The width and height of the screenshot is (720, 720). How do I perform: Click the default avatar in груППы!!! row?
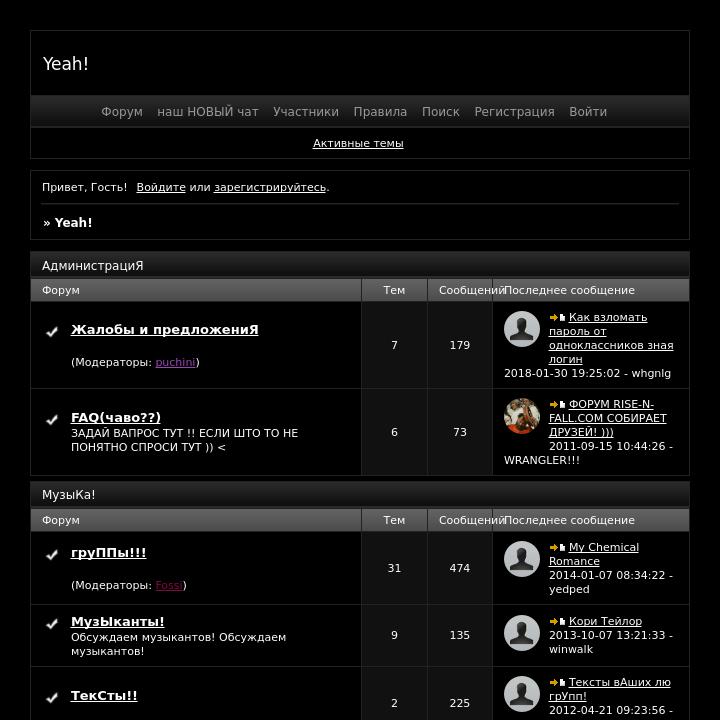522,559
